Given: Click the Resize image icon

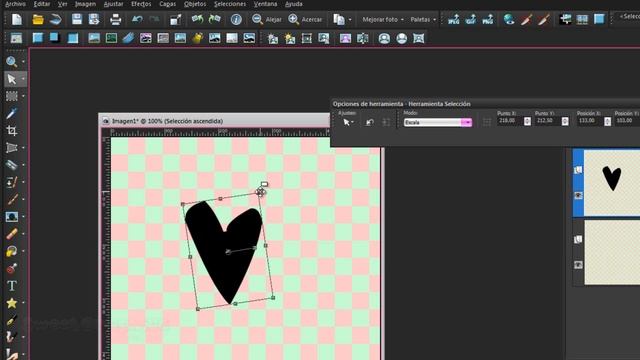Looking at the screenshot, I should (176, 19).
